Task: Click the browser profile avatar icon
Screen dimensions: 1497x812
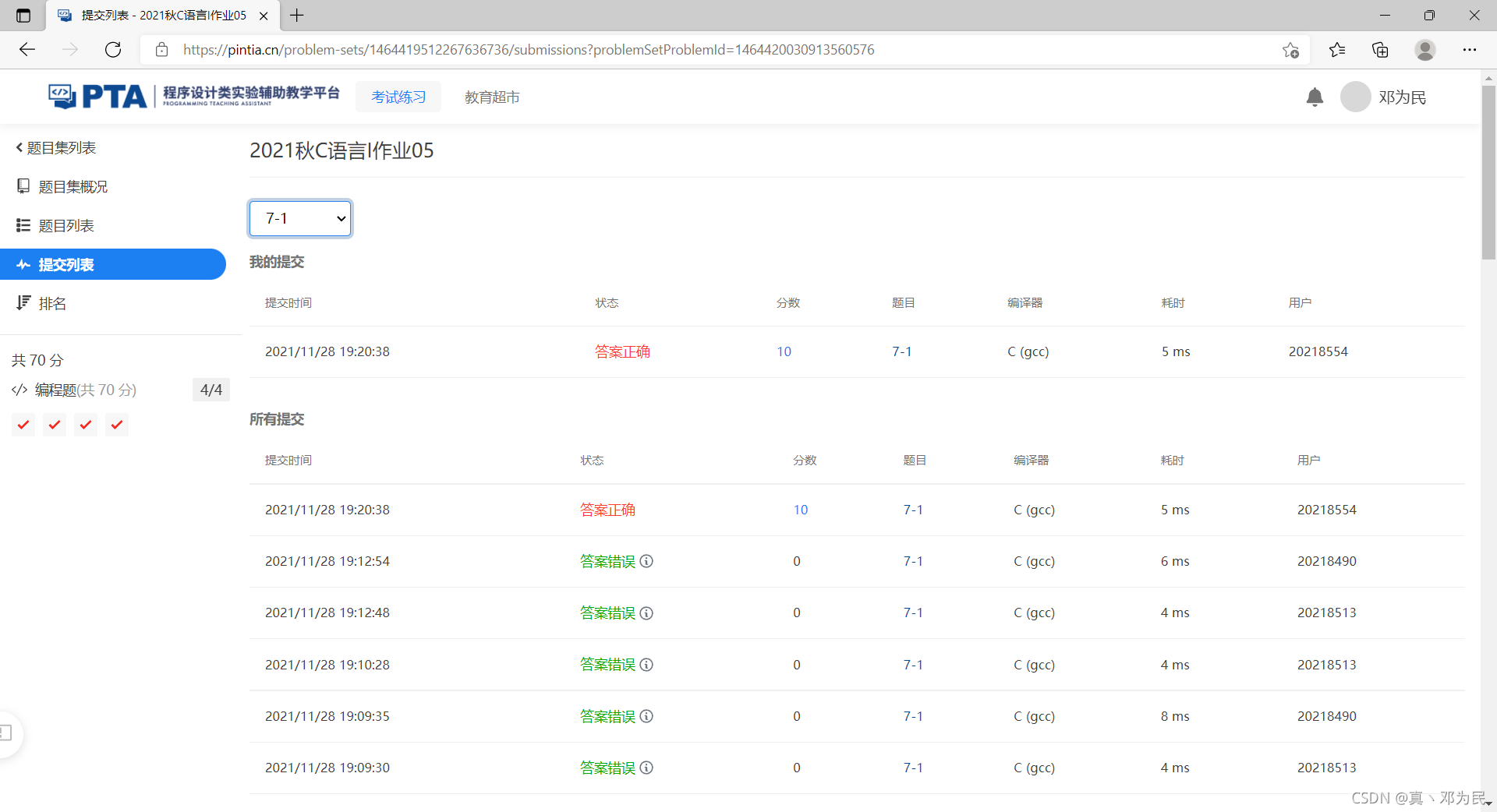Action: (x=1425, y=50)
